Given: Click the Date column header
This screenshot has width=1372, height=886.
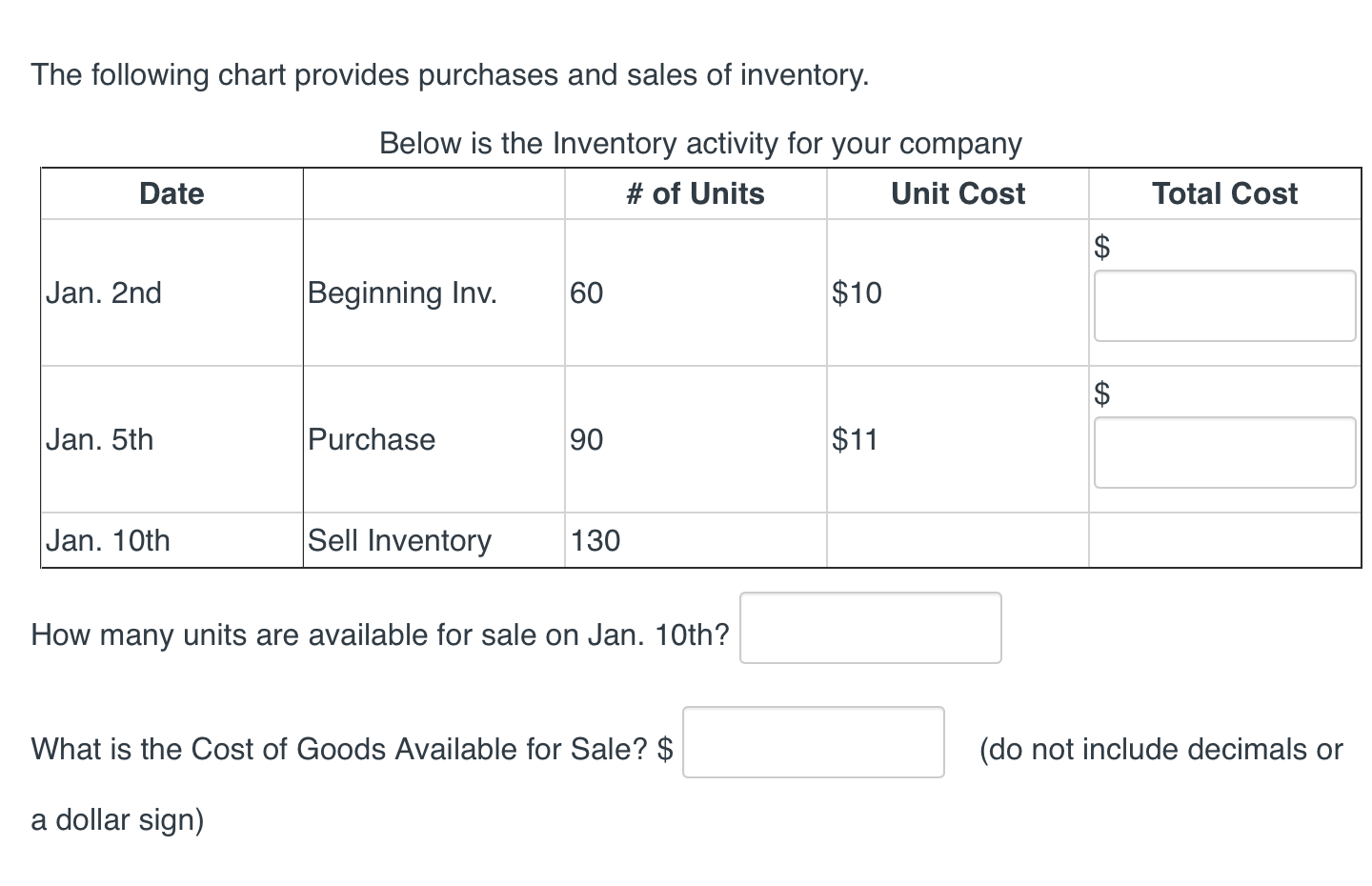Looking at the screenshot, I should pyautogui.click(x=171, y=193).
